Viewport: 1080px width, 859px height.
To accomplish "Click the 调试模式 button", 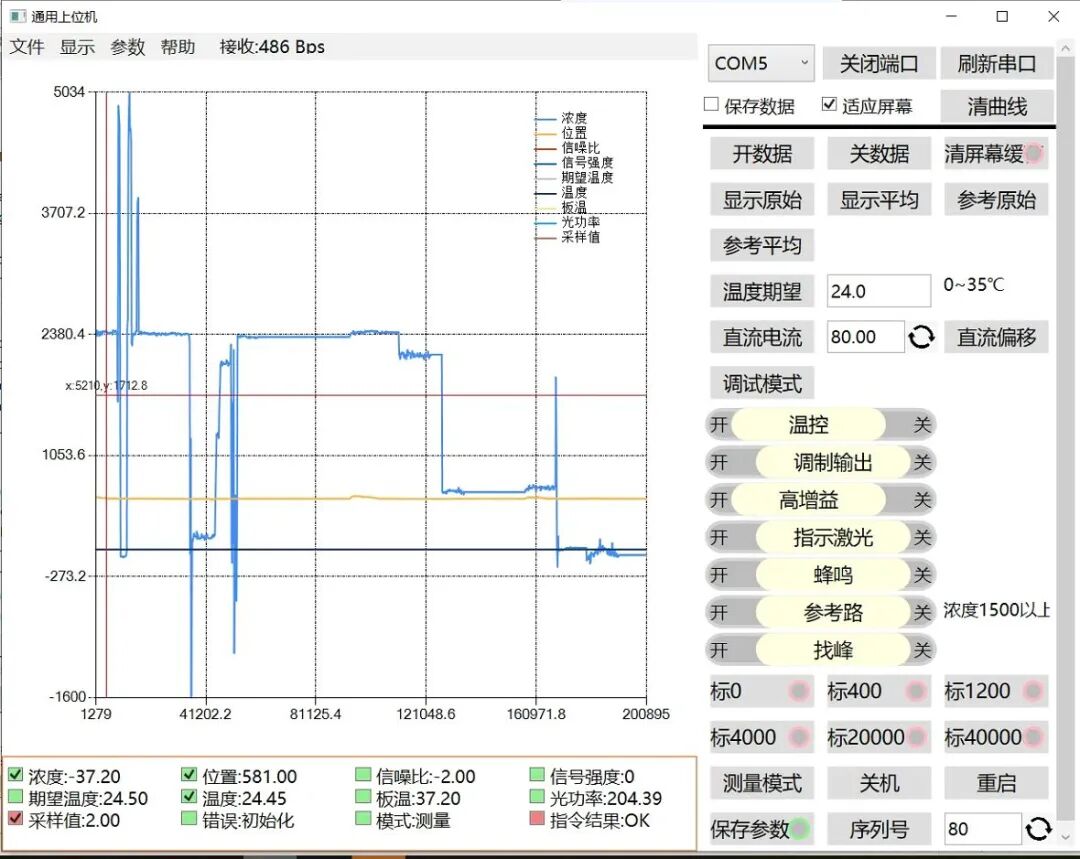I will click(x=762, y=383).
